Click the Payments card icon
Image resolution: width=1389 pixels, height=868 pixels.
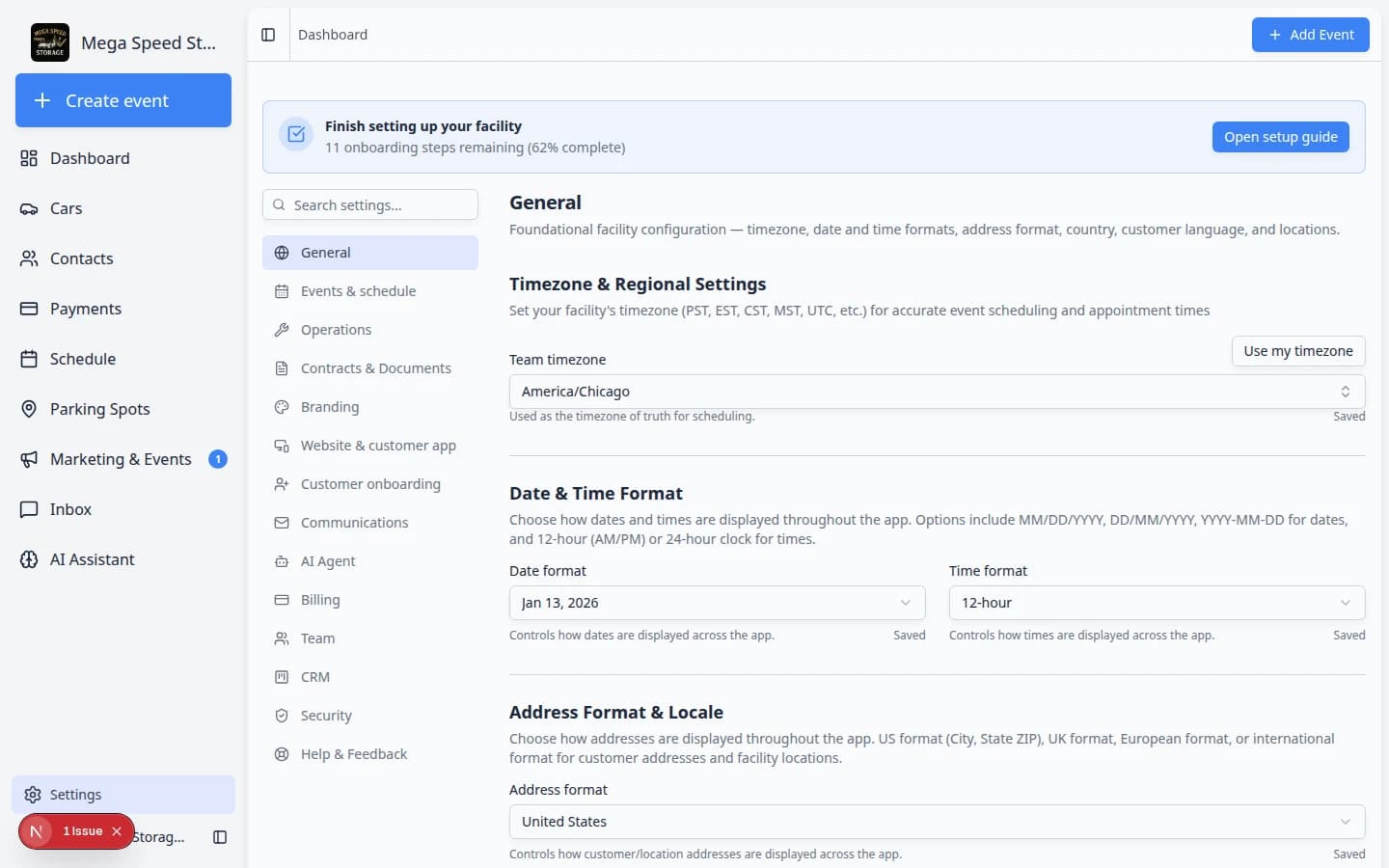(x=29, y=309)
